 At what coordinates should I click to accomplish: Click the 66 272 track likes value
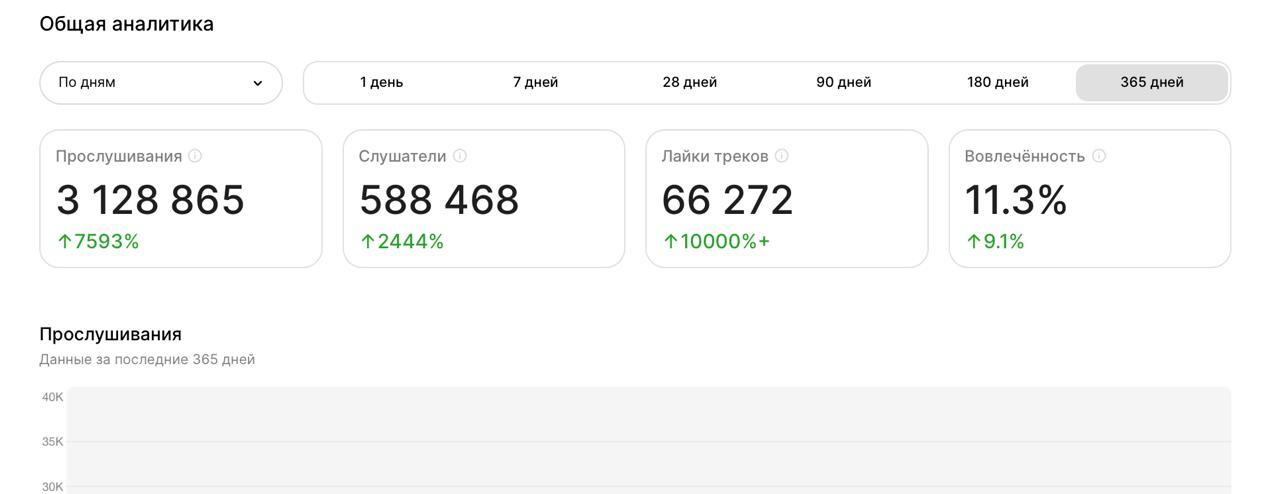tap(727, 200)
